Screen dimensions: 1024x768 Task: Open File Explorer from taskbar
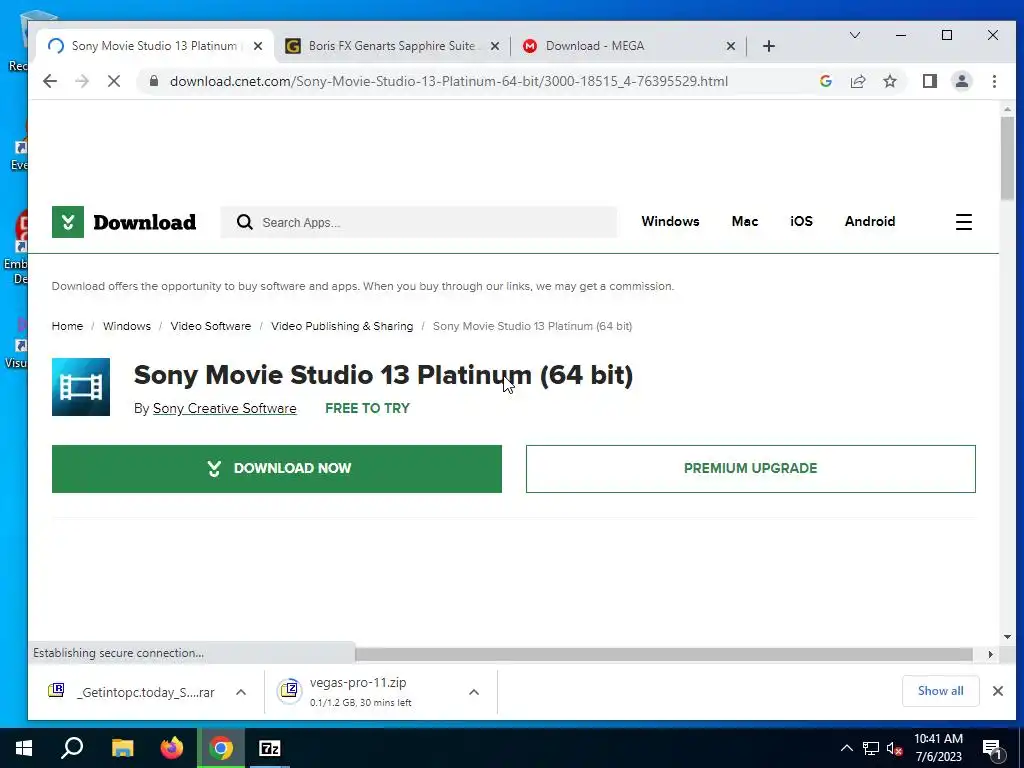coord(122,748)
